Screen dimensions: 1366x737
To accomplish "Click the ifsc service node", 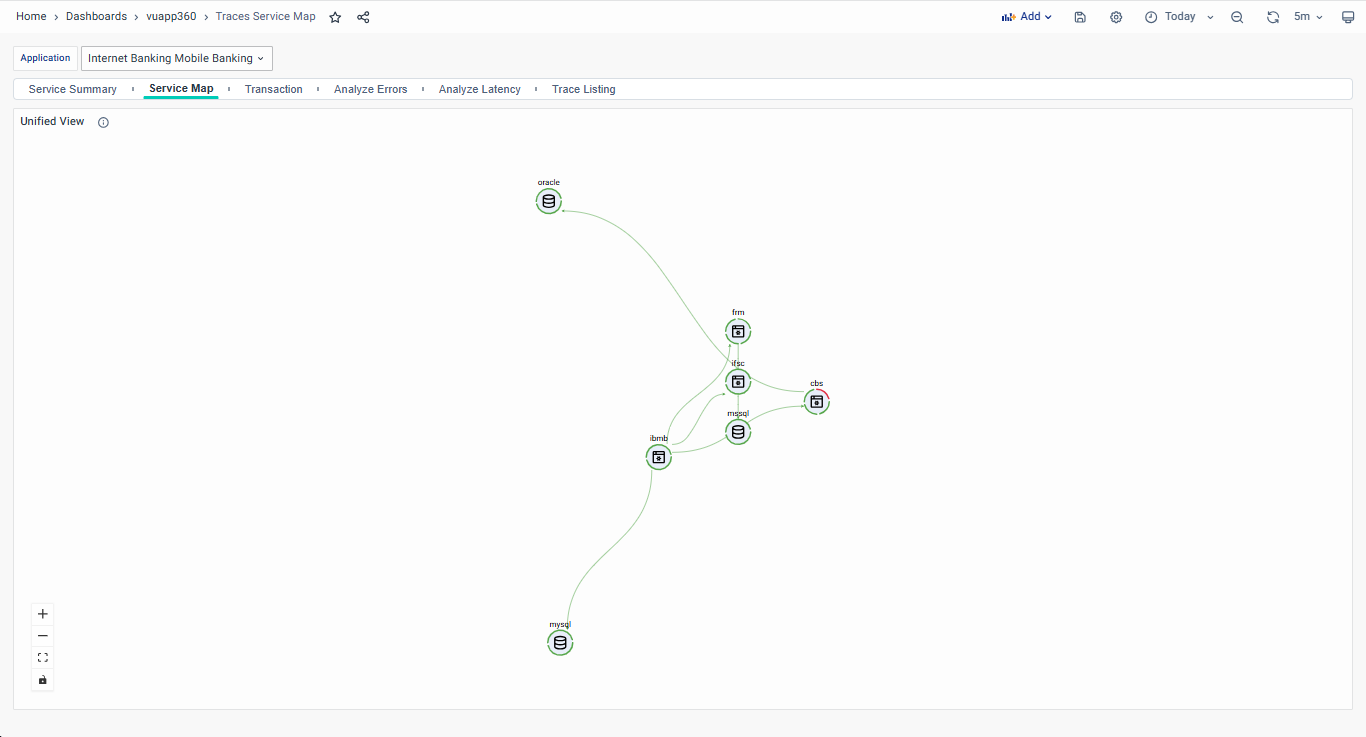I will coord(738,381).
